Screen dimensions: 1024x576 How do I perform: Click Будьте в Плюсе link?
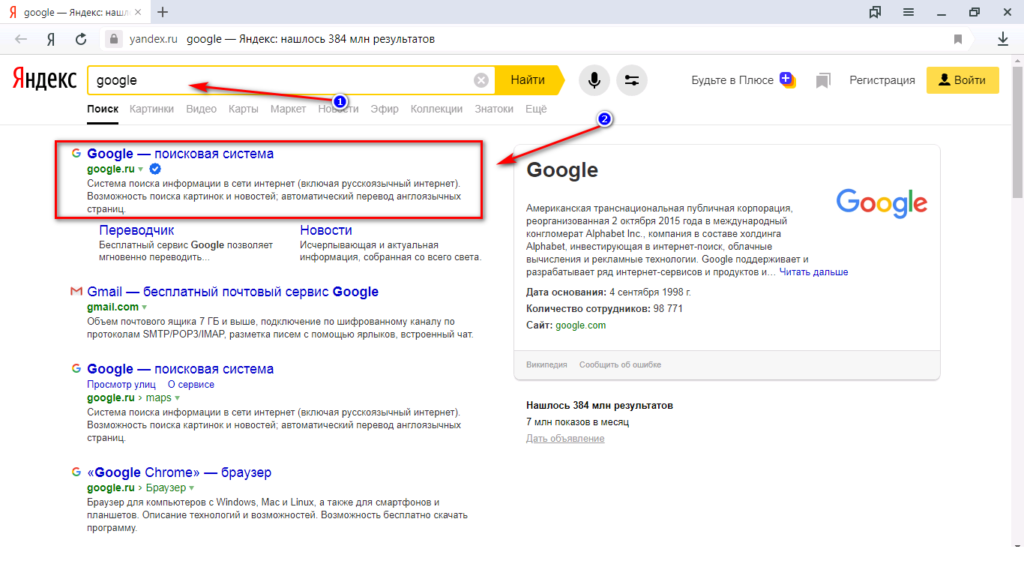732,80
